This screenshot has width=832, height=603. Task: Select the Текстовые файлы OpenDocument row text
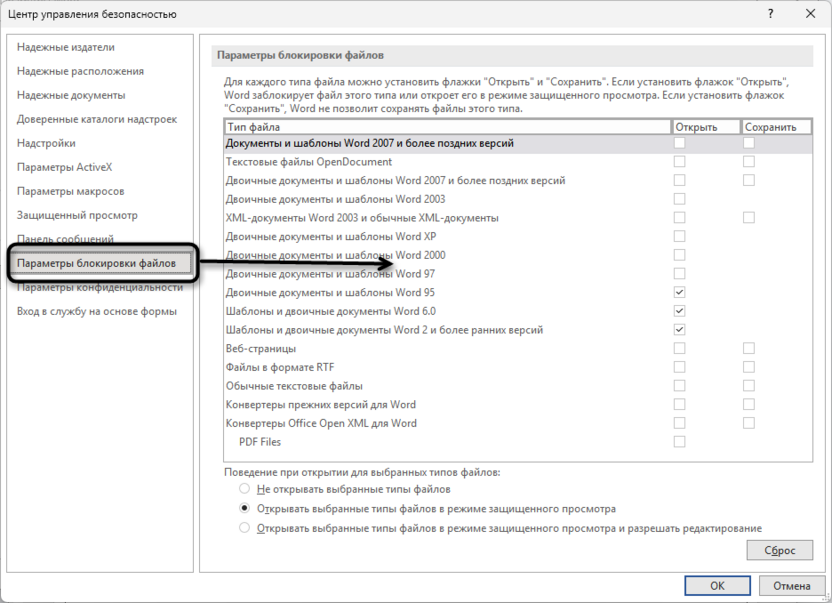point(309,162)
